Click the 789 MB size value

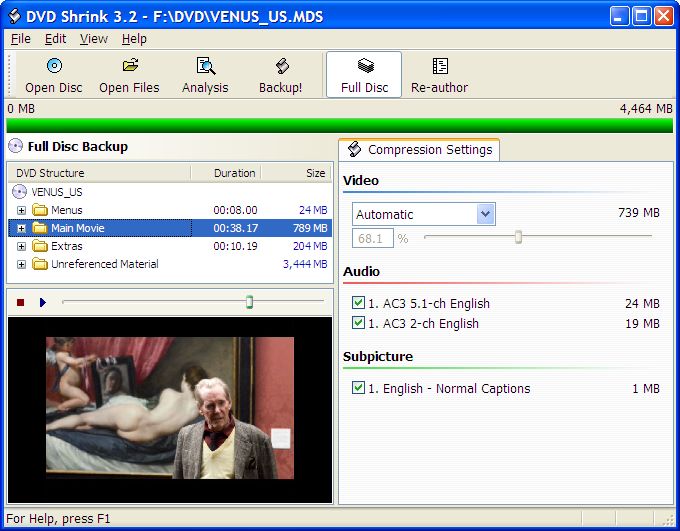pos(310,228)
